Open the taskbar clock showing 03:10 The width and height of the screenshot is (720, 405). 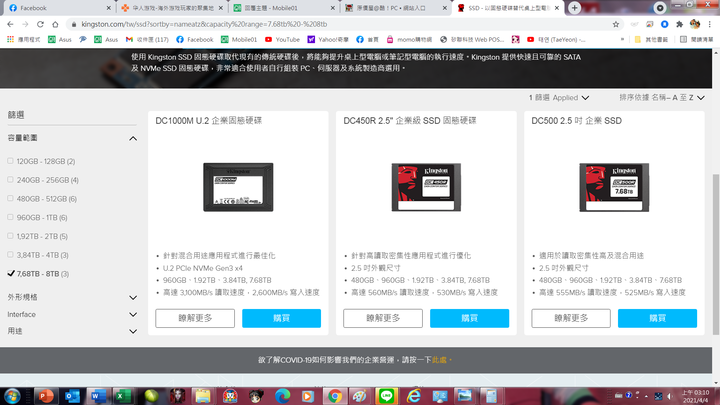(695, 396)
